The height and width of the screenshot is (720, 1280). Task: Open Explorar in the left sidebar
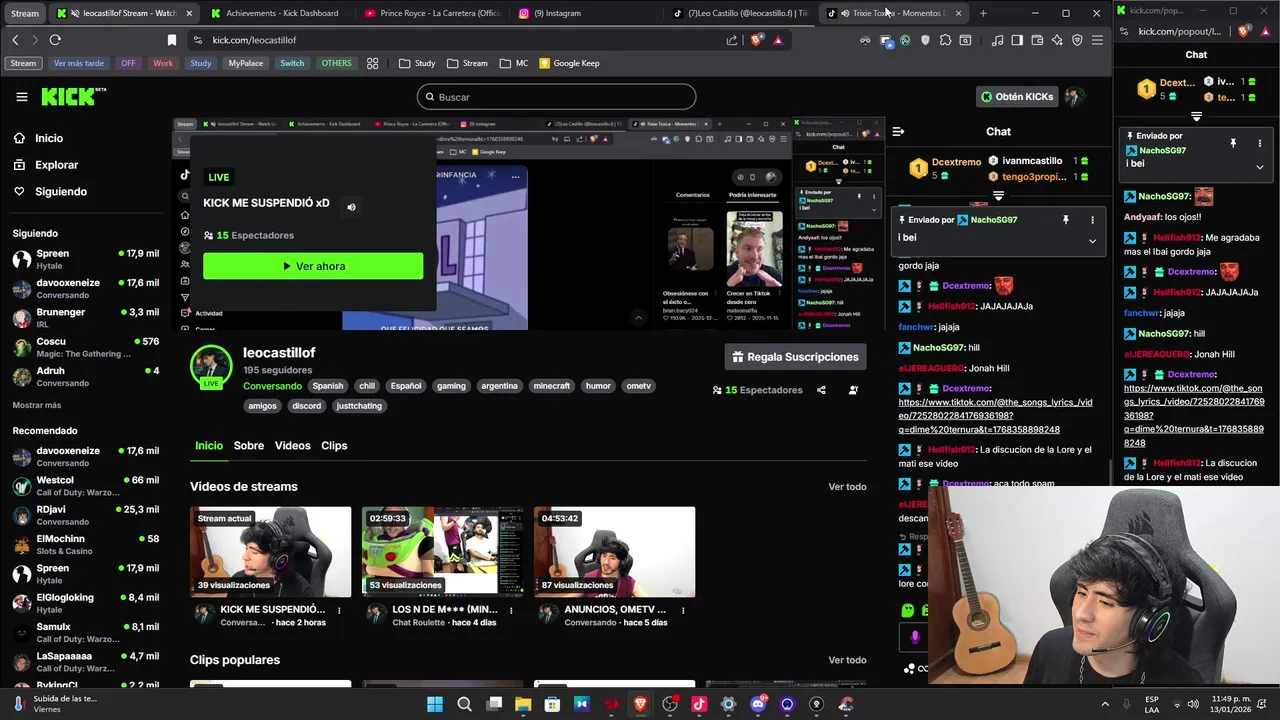(56, 165)
